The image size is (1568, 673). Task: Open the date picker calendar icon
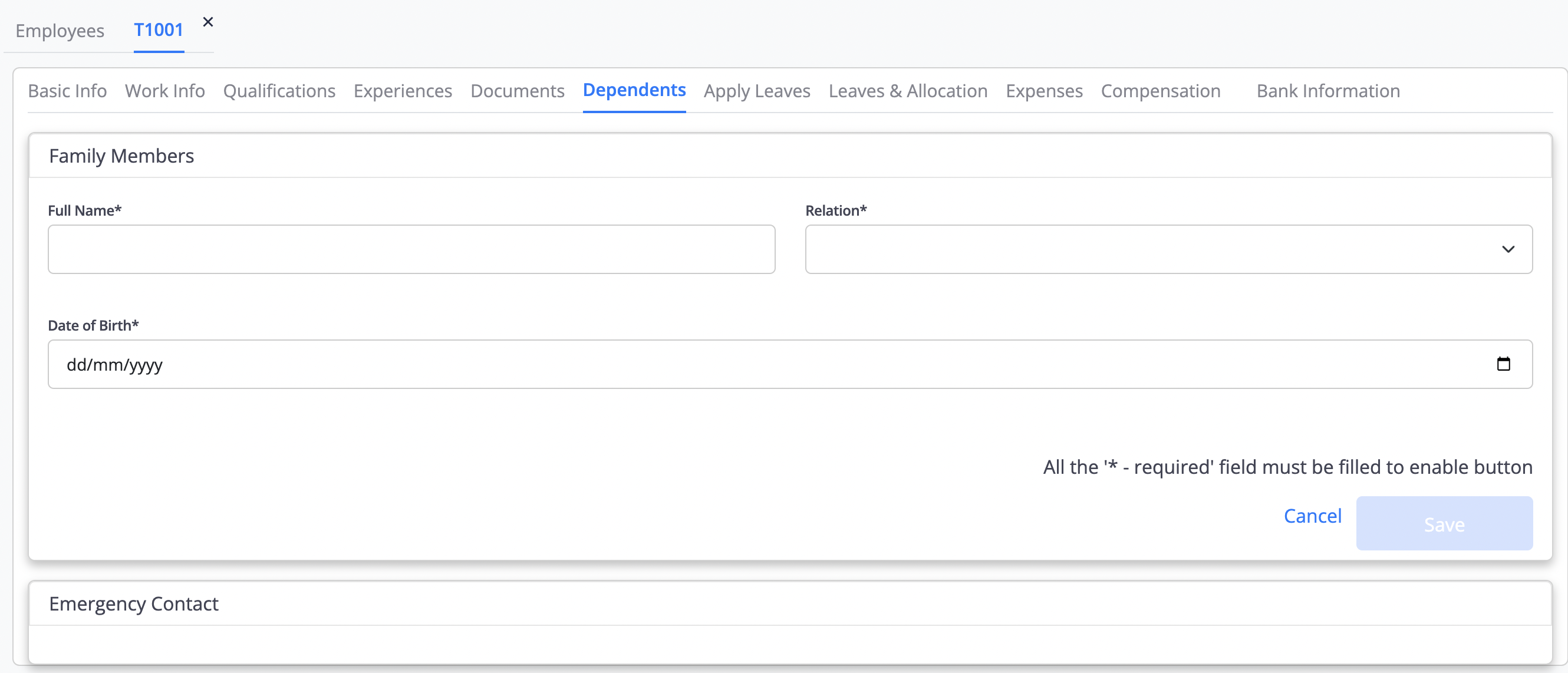coord(1503,364)
